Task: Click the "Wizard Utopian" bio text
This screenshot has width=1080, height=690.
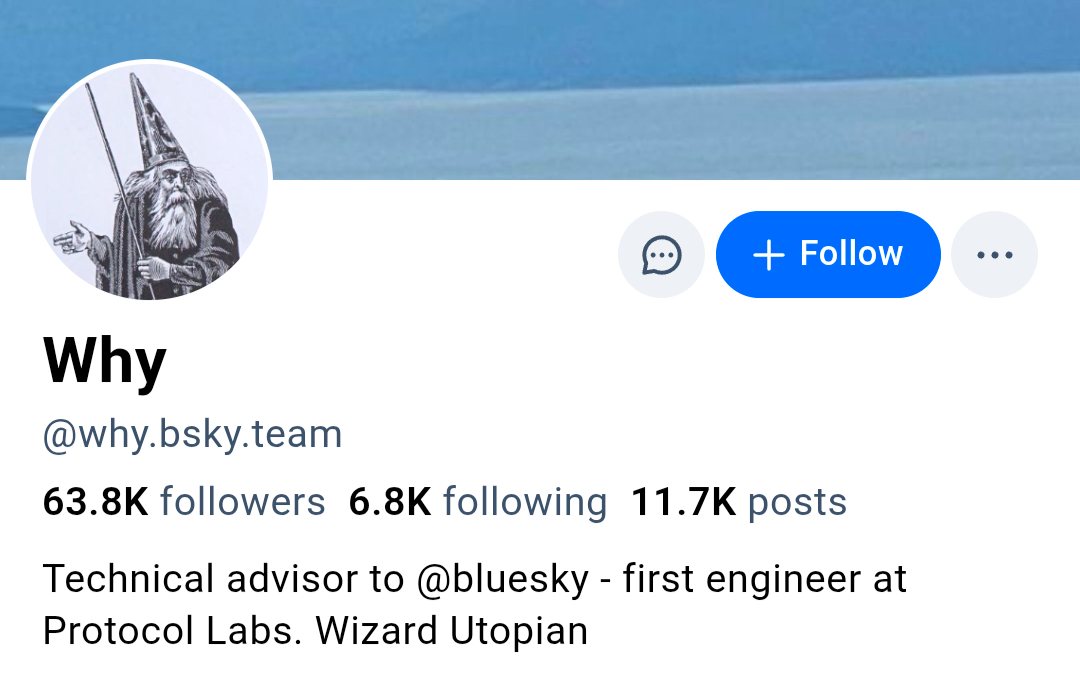Action: point(451,631)
